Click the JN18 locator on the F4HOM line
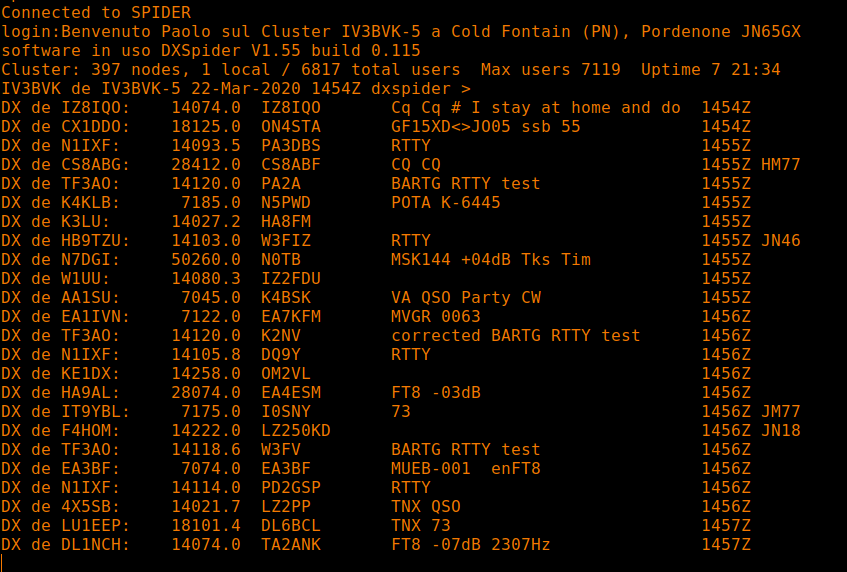The image size is (847, 572). click(x=781, y=430)
